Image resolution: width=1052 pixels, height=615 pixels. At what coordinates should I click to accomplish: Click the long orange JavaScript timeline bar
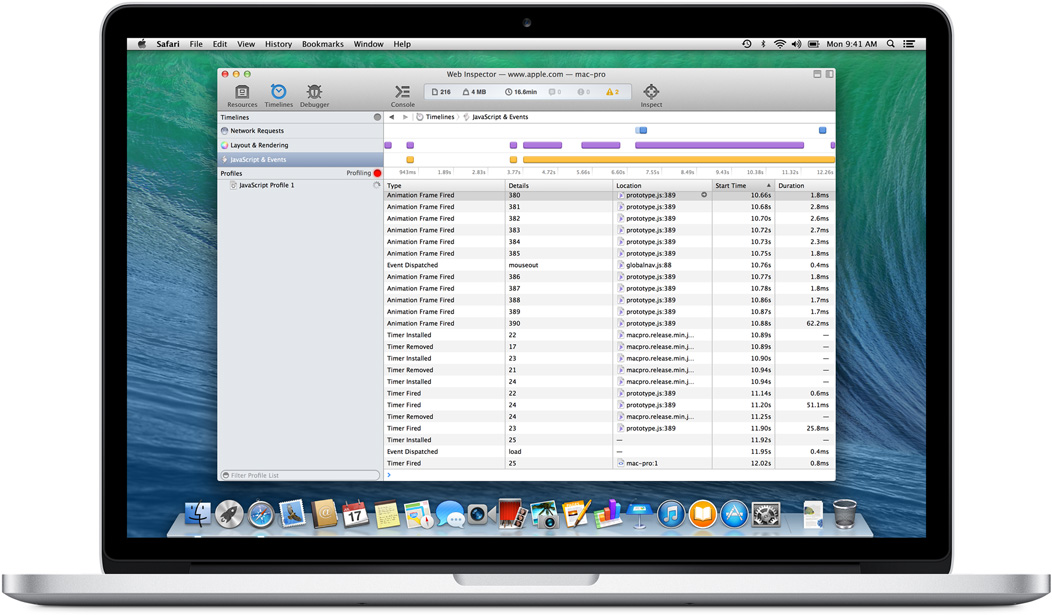[x=678, y=160]
